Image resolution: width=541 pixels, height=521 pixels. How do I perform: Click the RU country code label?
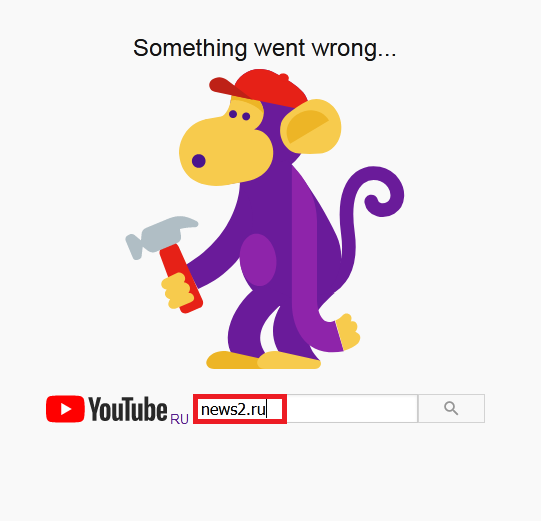[x=179, y=419]
